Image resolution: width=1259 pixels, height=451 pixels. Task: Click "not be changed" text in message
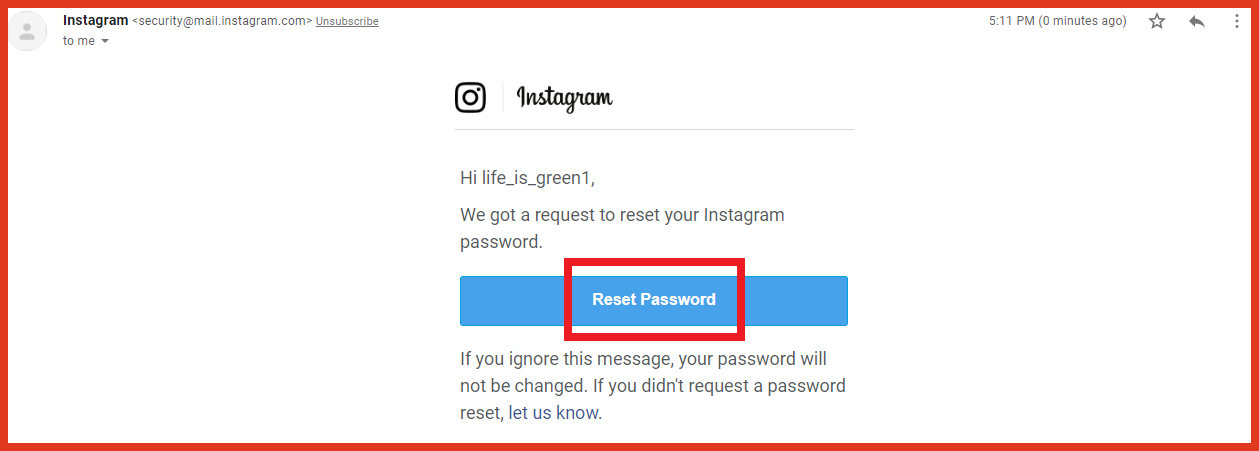coord(522,386)
